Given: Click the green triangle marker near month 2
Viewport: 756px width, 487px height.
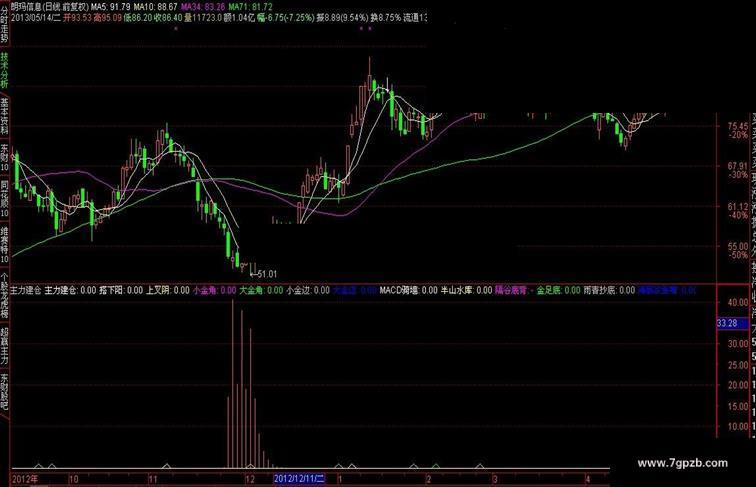Looking at the screenshot, I should click(436, 466).
